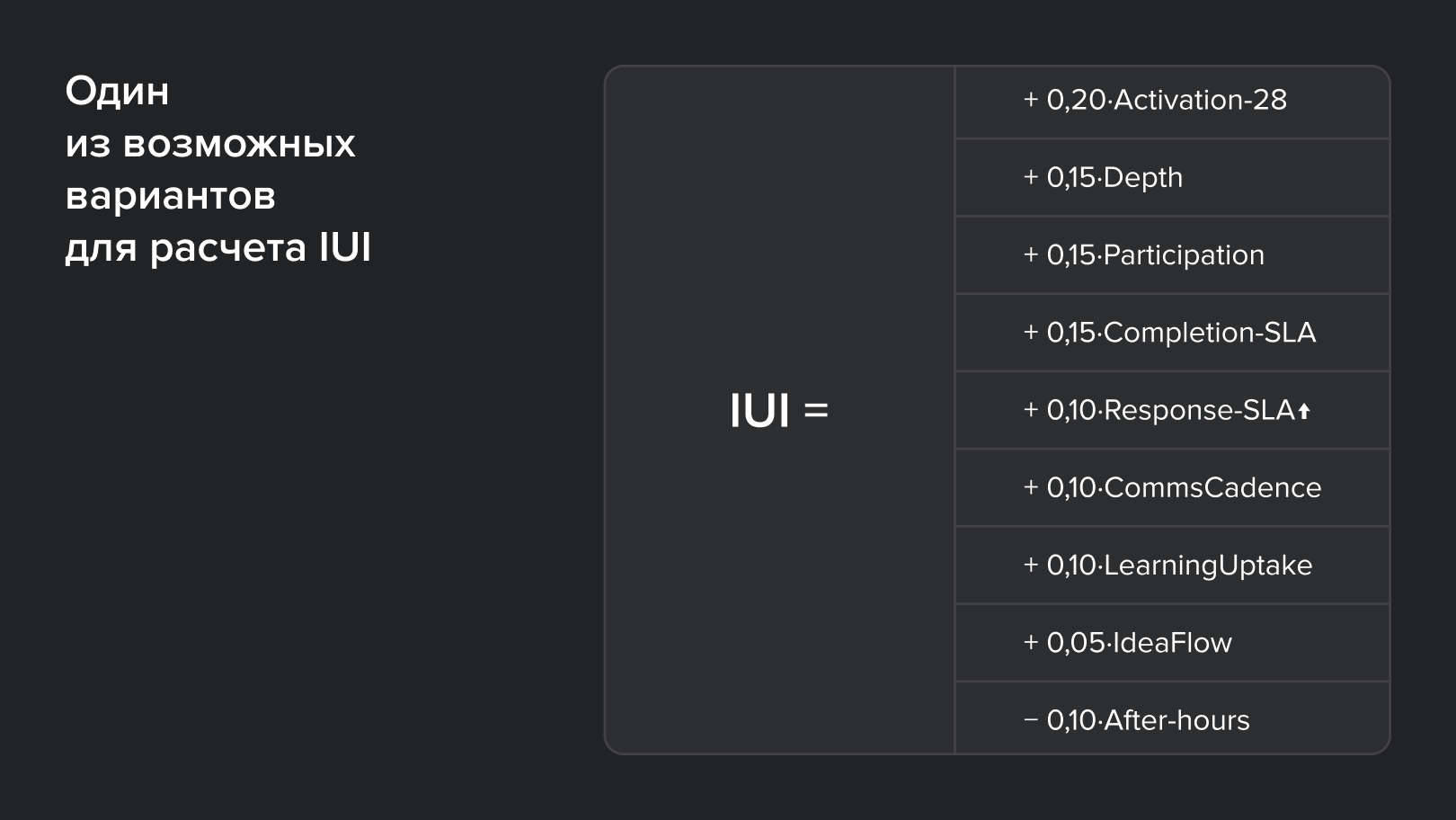Select the heading line "из возможных"
Image resolution: width=1456 pixels, height=820 pixels.
(210, 144)
